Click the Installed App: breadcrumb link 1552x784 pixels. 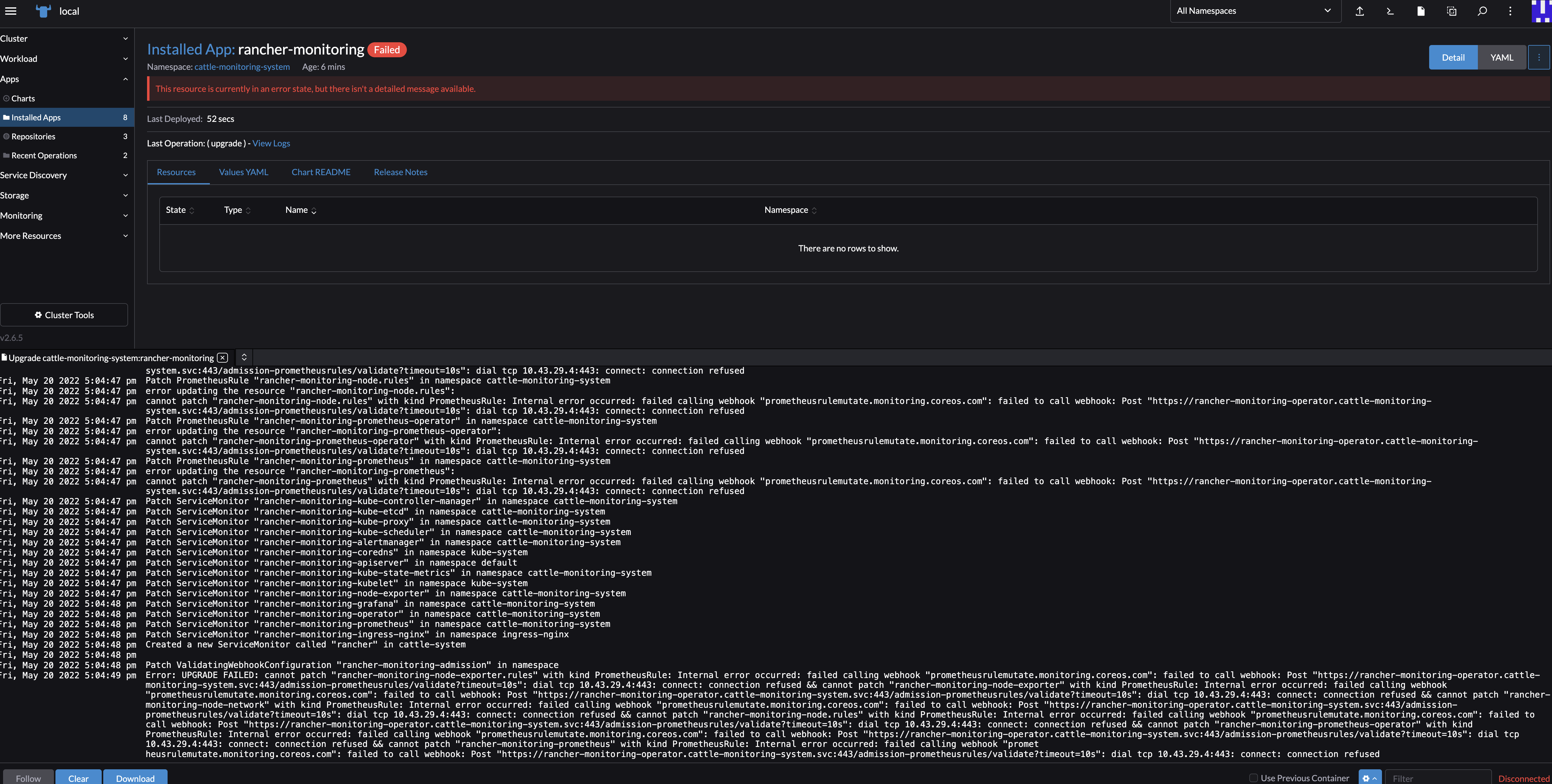pyautogui.click(x=190, y=49)
